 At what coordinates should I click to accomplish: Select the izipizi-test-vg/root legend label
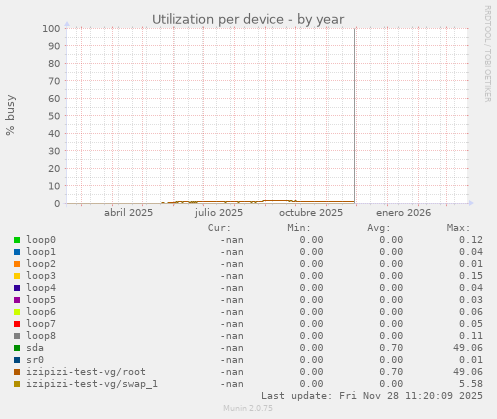click(86, 372)
